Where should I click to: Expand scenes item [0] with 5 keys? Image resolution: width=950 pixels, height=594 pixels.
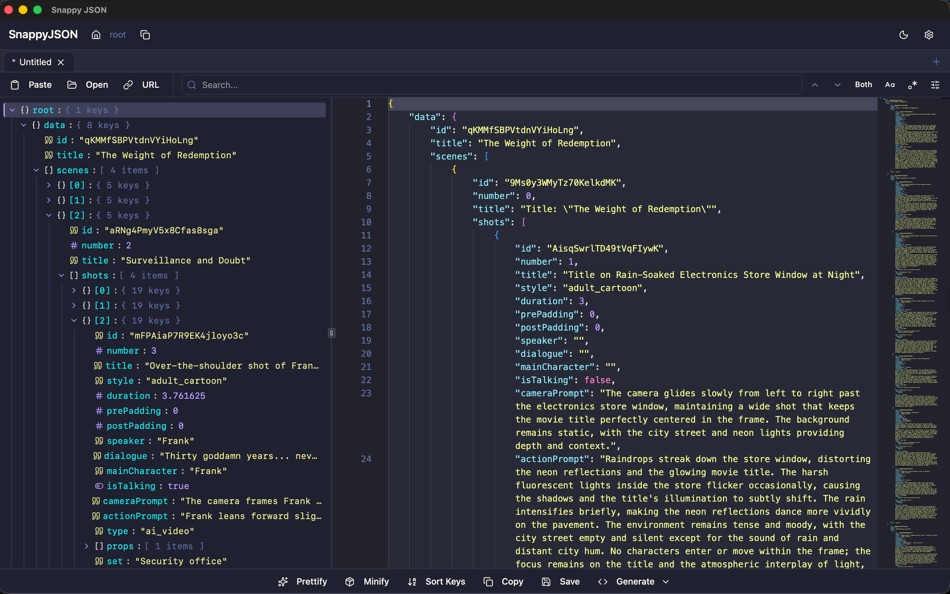[x=48, y=185]
